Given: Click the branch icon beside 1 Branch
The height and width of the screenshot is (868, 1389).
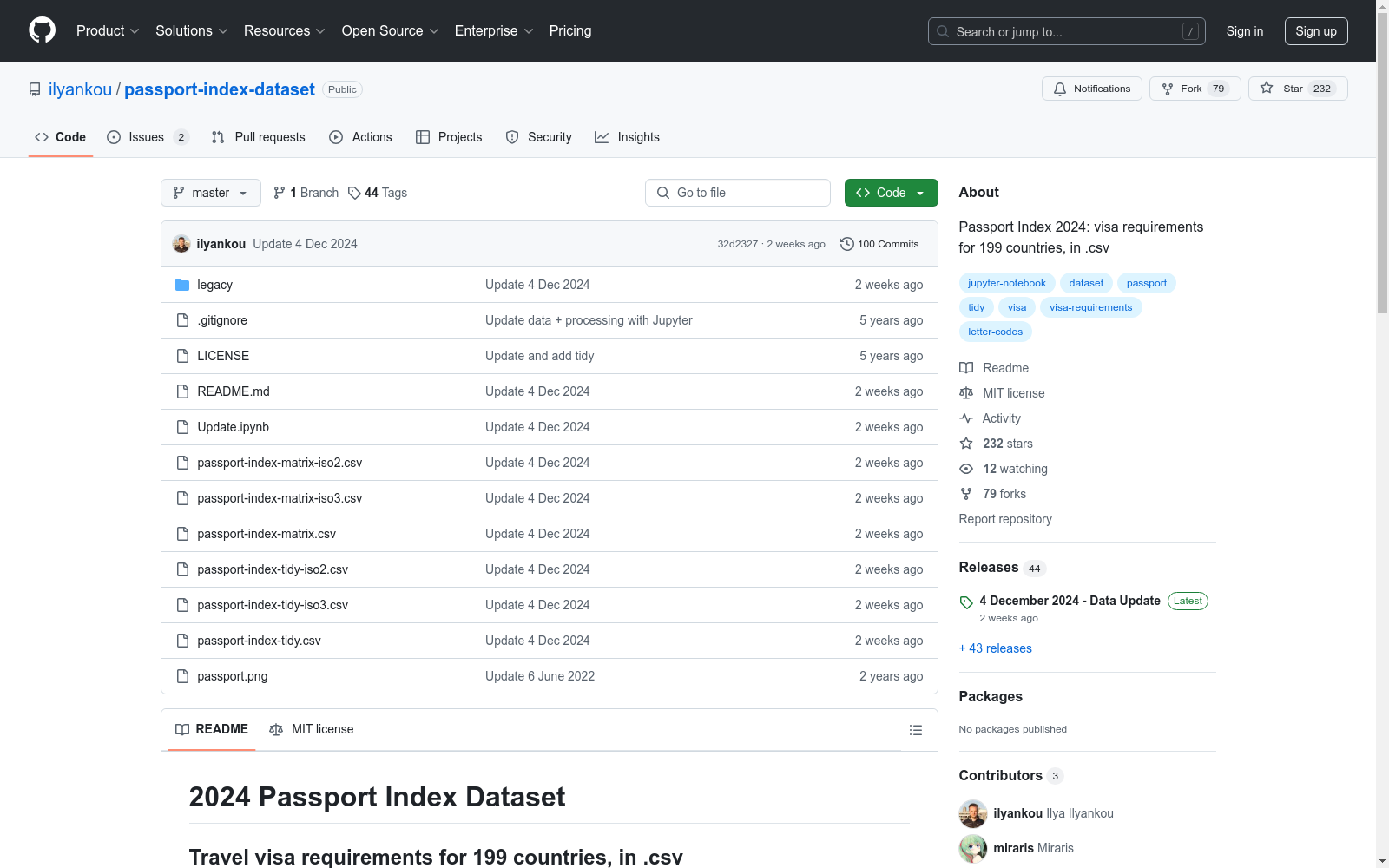Looking at the screenshot, I should click(x=280, y=193).
